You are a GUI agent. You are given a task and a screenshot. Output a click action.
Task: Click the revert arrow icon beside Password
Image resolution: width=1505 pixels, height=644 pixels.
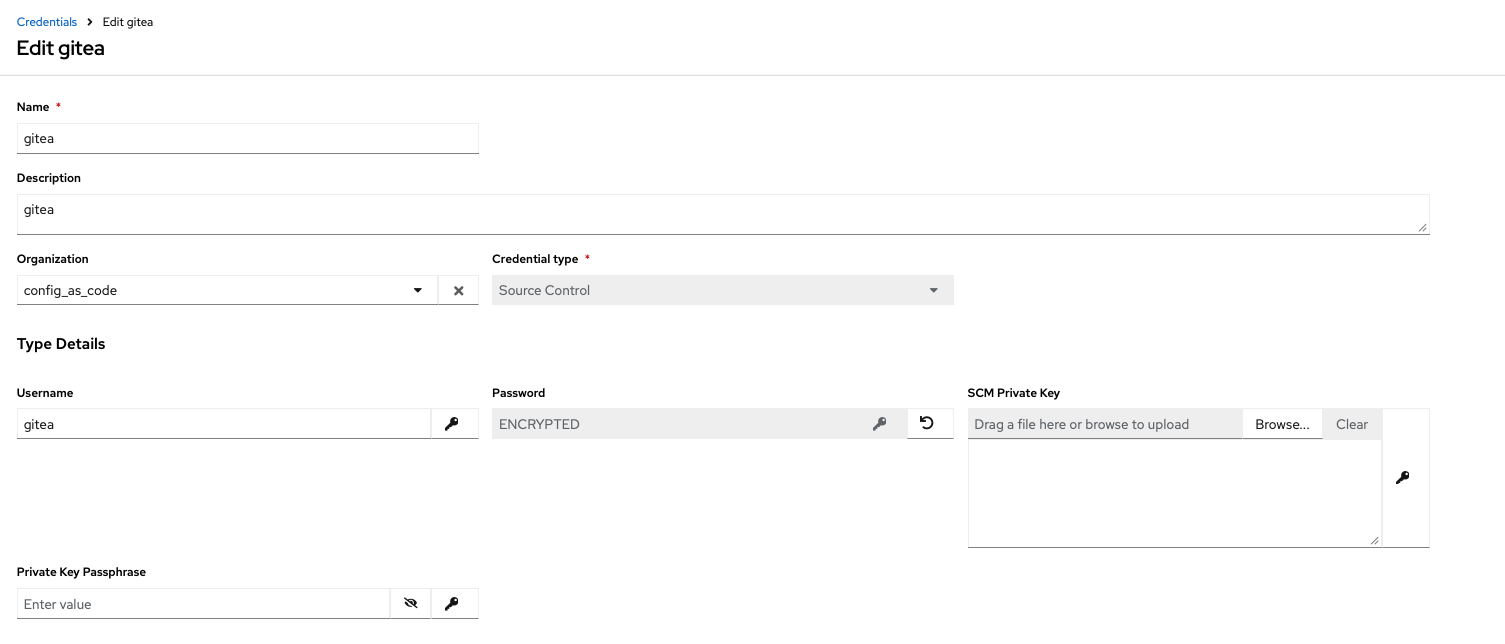pos(927,424)
